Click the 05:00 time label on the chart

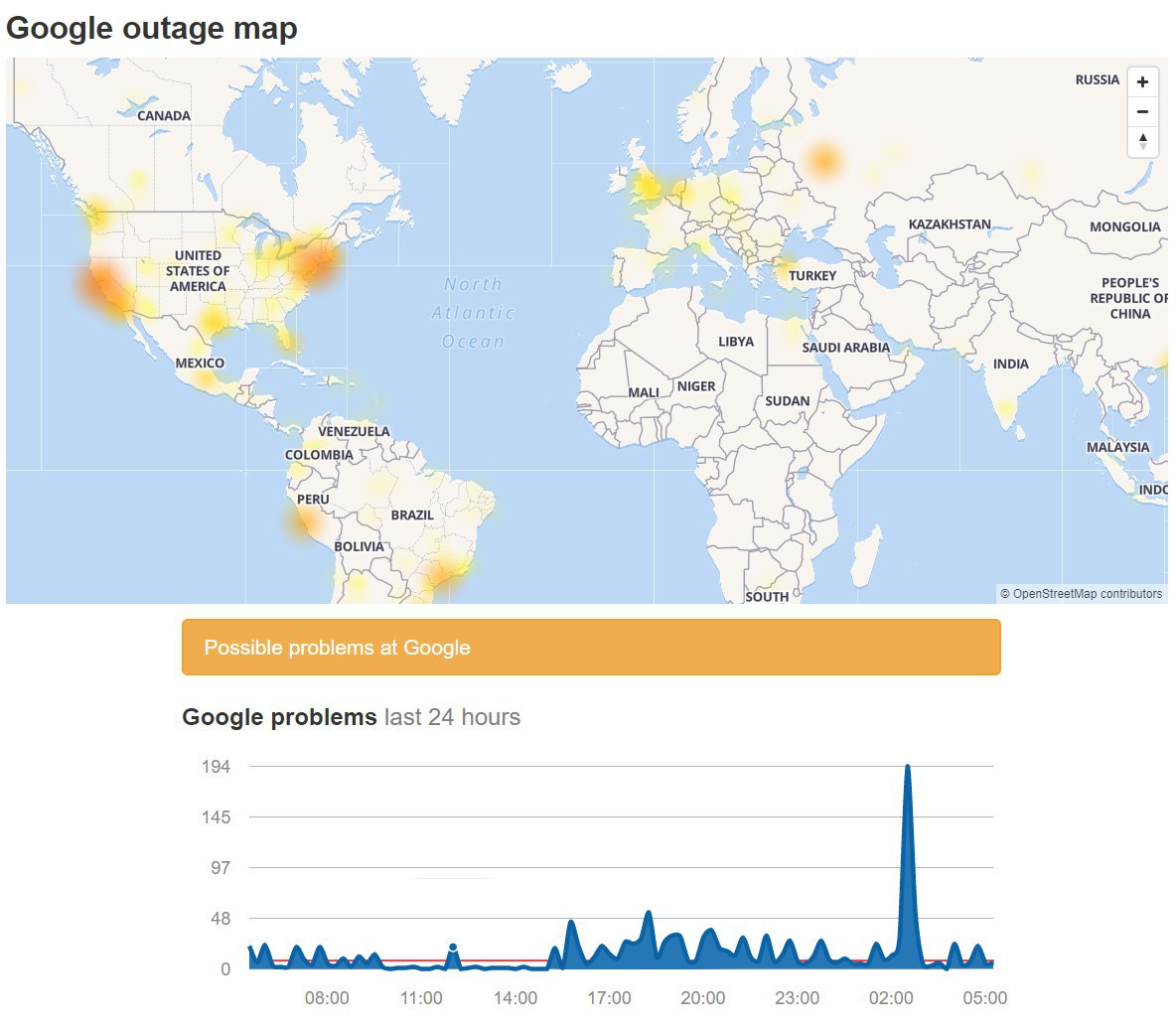(x=984, y=998)
